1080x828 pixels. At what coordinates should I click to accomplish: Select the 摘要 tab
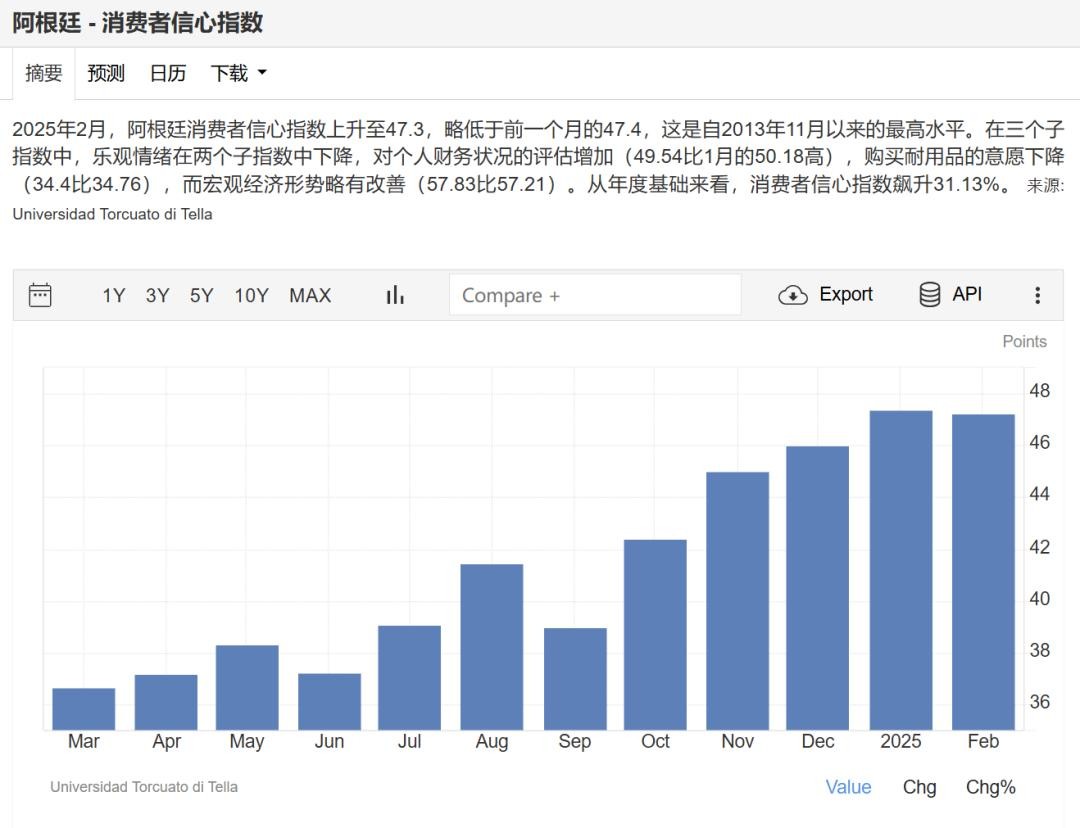(44, 73)
